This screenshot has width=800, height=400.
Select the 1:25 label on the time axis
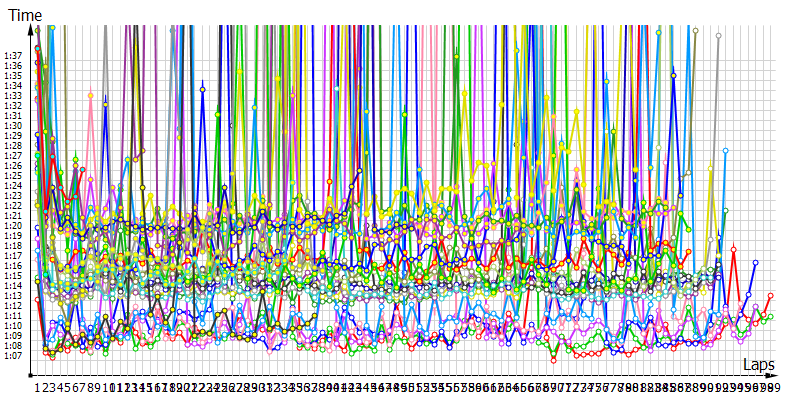(x=13, y=176)
